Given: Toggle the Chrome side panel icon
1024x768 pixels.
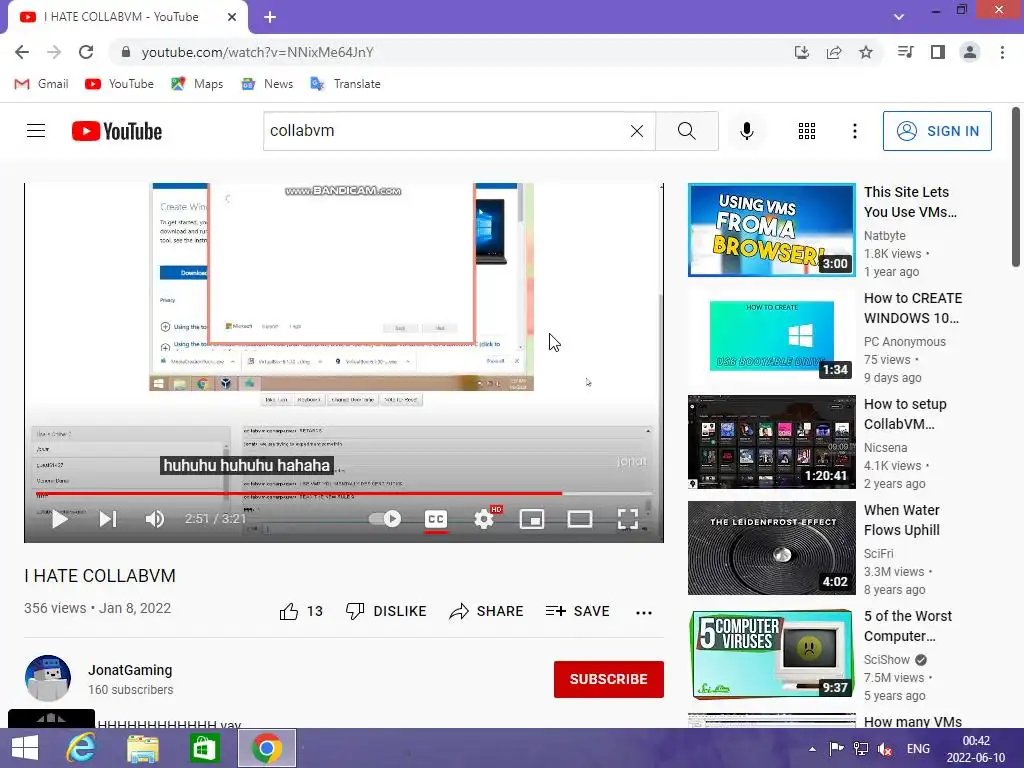Looking at the screenshot, I should (938, 52).
